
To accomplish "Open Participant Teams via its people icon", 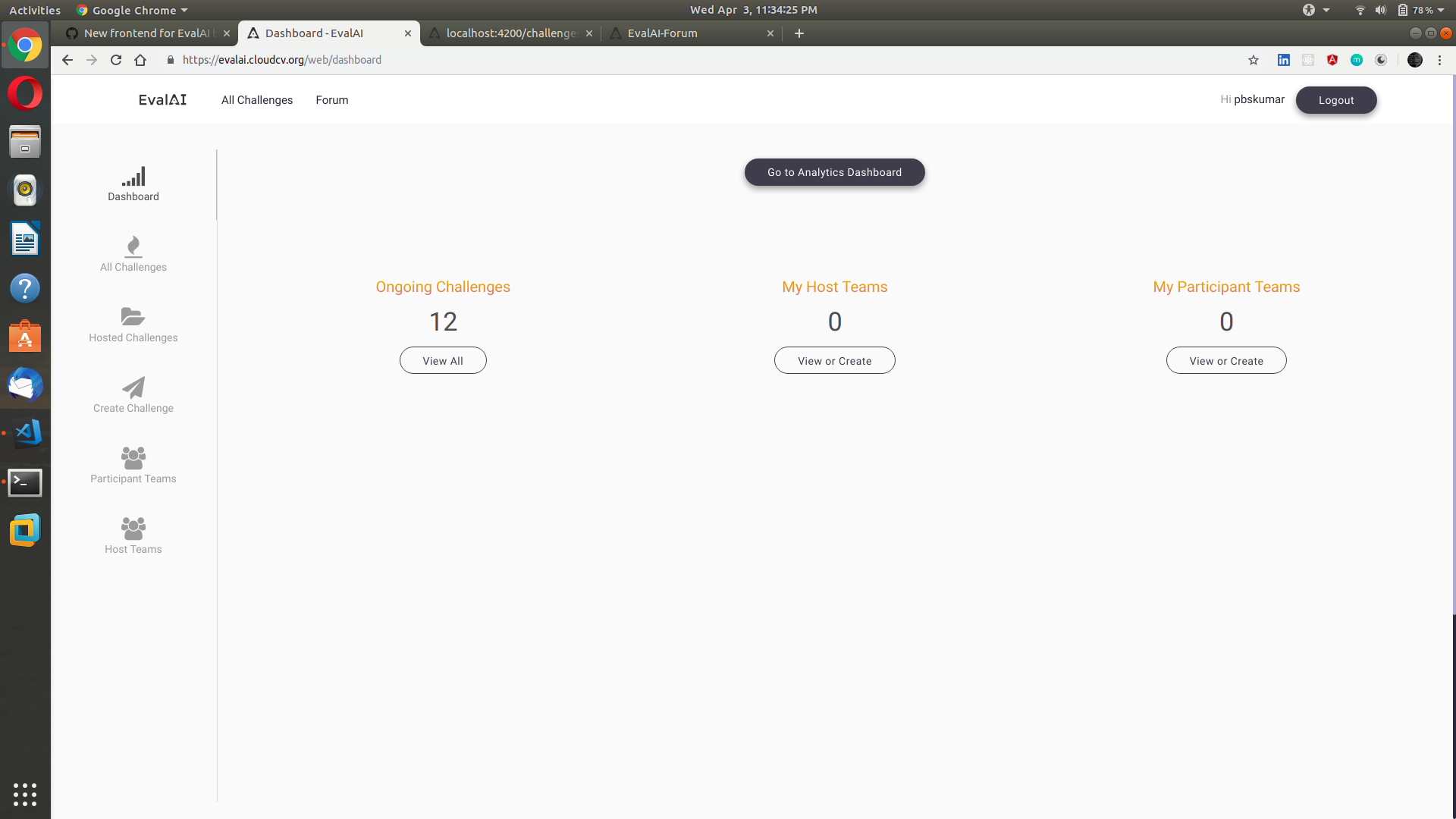I will [x=133, y=458].
